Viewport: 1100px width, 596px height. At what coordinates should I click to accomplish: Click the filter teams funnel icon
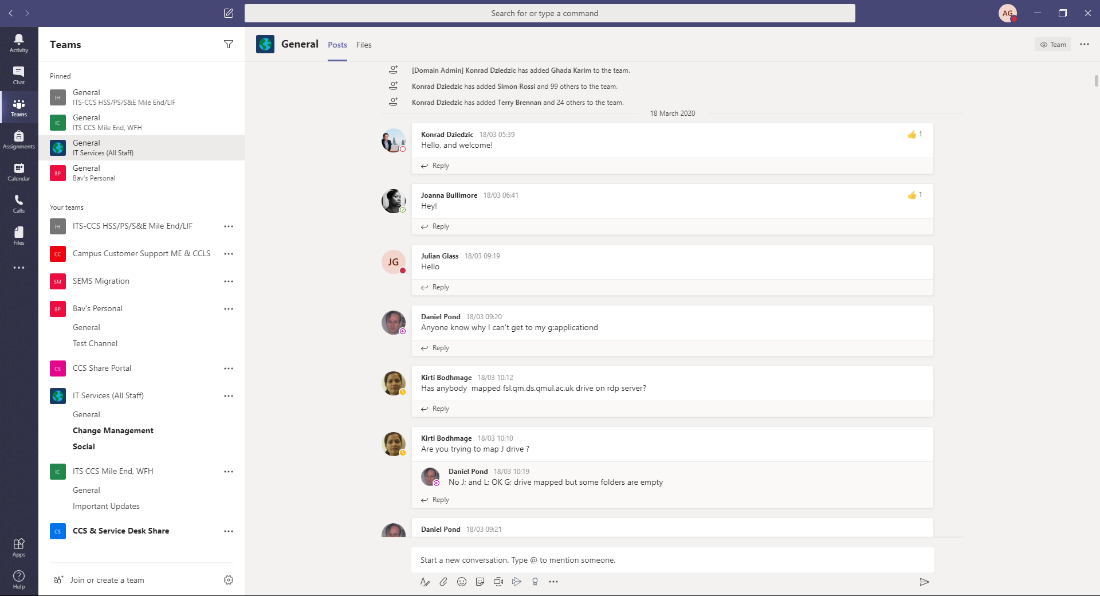pyautogui.click(x=228, y=45)
